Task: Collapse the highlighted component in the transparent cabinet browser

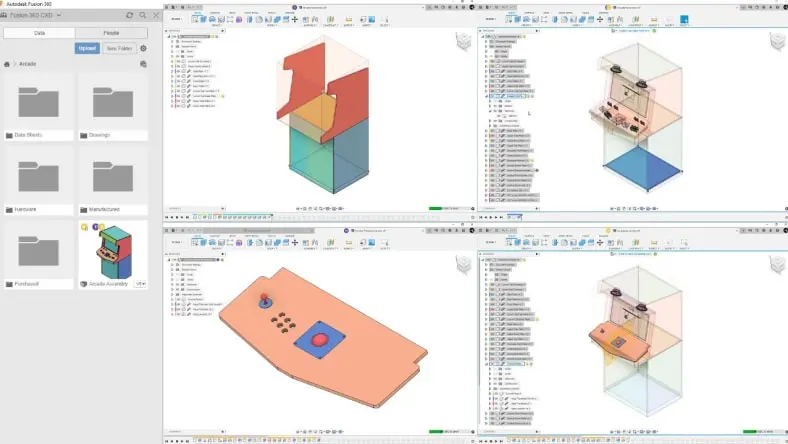Action: click(486, 96)
